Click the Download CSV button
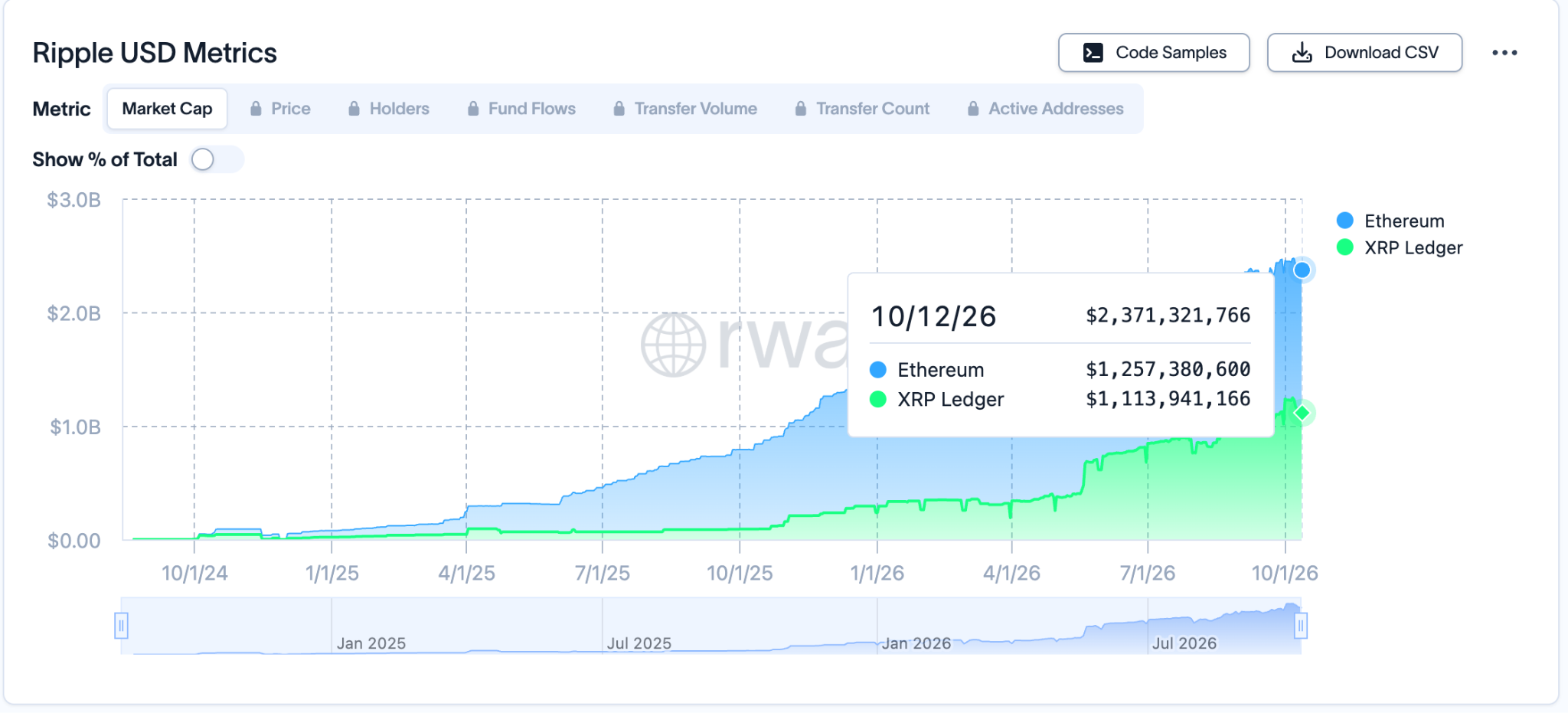 1364,53
